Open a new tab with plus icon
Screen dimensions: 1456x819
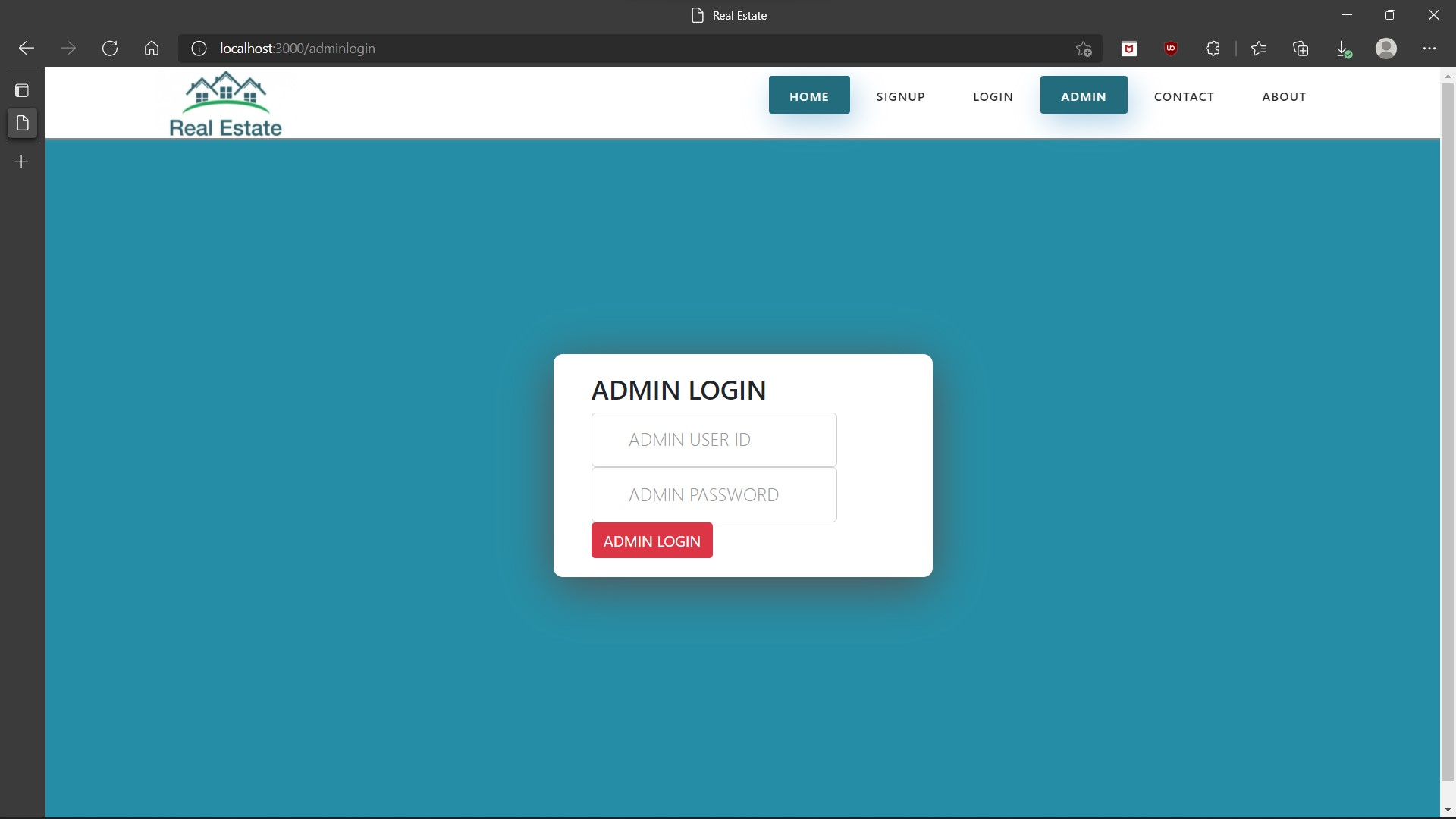(22, 162)
